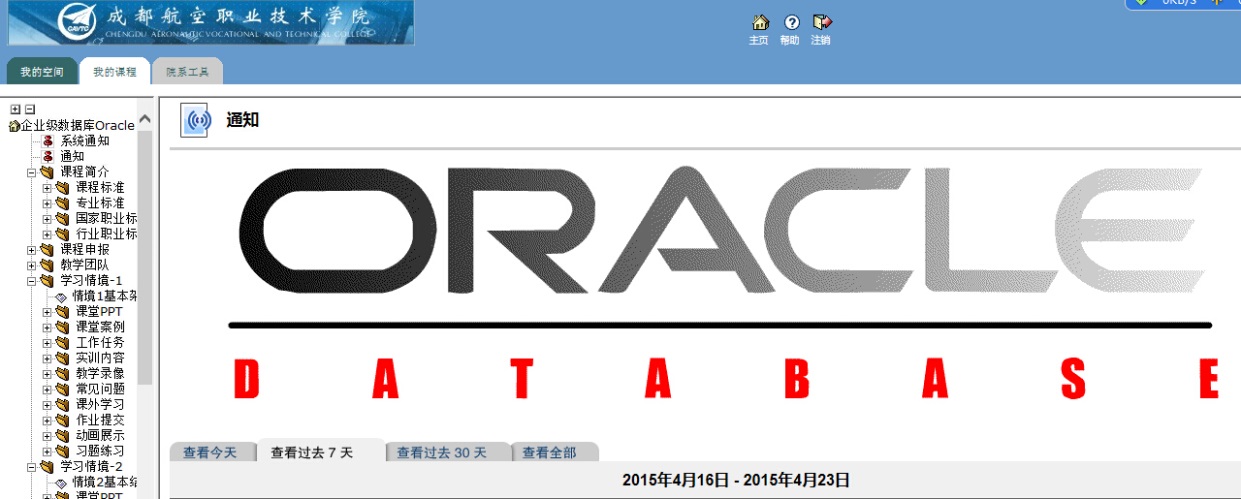Click the date range 2015年4月16日 - 2015年4月23日
The image size is (1241, 499).
click(x=735, y=481)
